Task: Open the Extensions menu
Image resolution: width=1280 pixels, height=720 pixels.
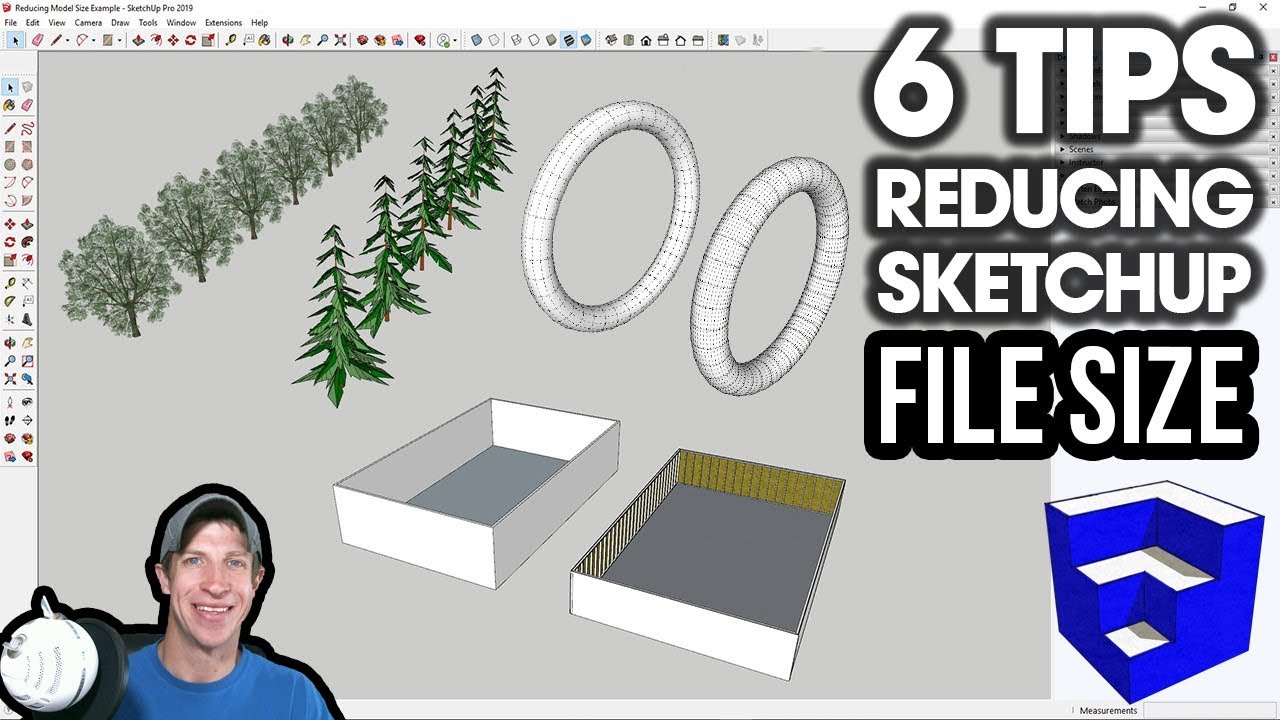Action: pos(223,22)
